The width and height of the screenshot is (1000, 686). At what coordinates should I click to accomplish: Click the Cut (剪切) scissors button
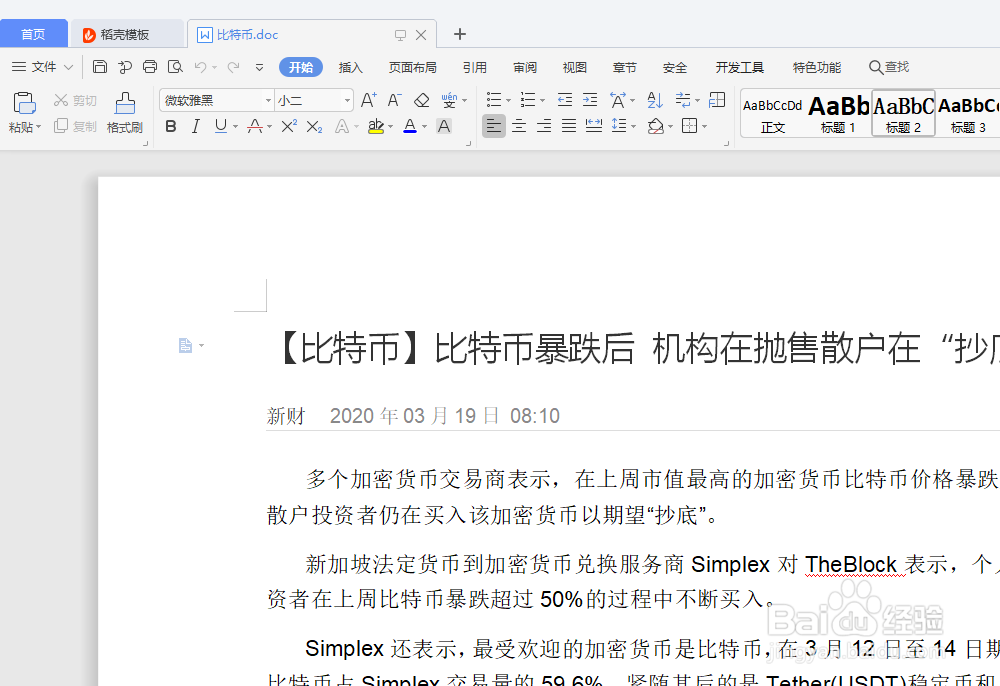[75, 100]
